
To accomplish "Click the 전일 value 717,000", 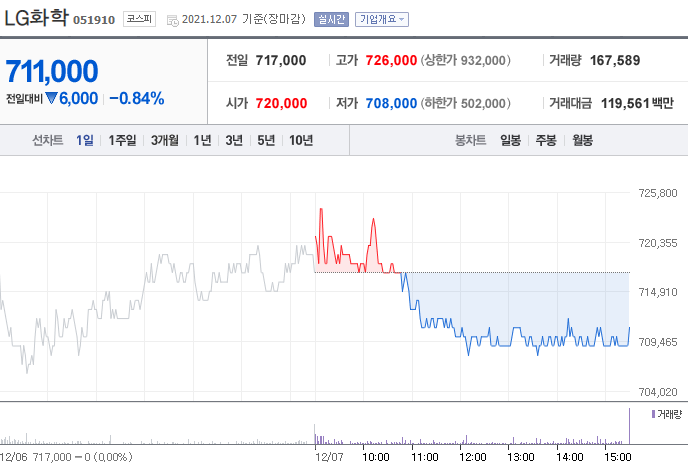I will click(x=281, y=61).
